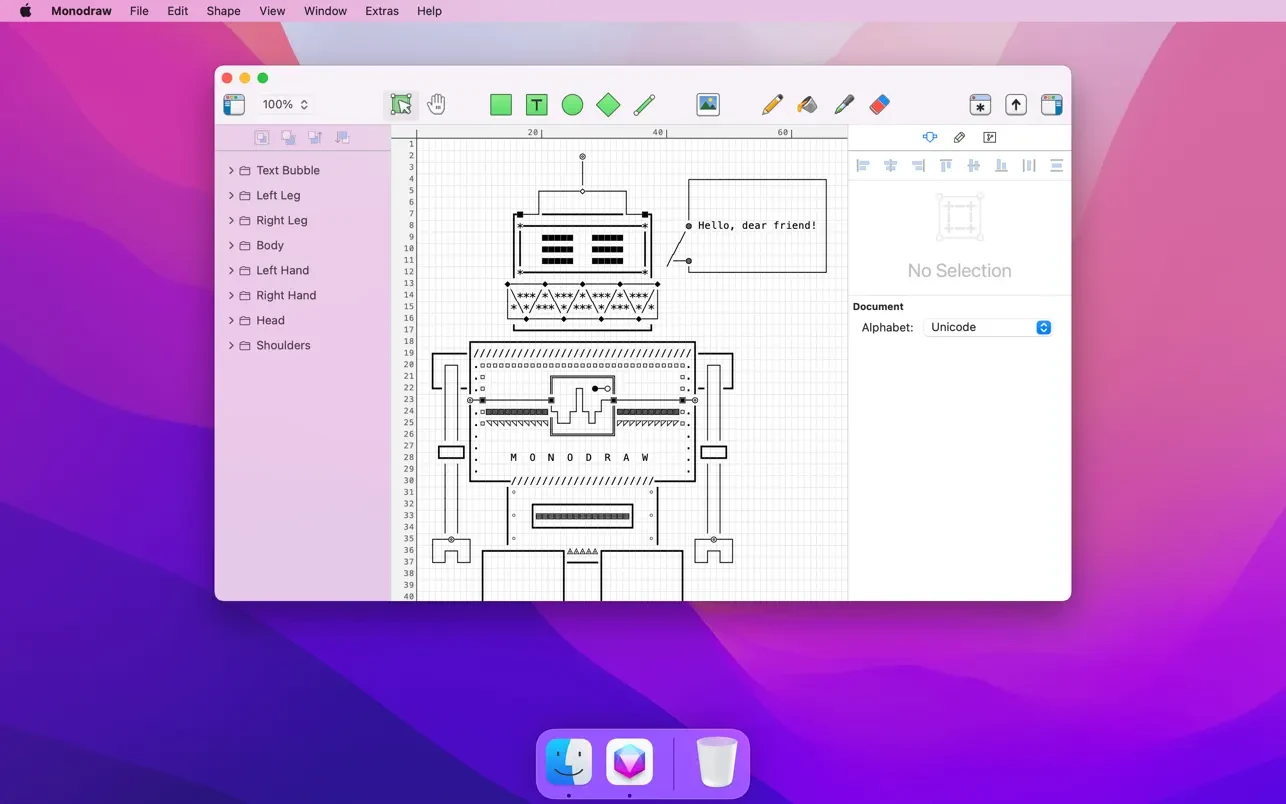Image resolution: width=1286 pixels, height=804 pixels.
Task: Open the Shape menu
Action: coord(223,11)
